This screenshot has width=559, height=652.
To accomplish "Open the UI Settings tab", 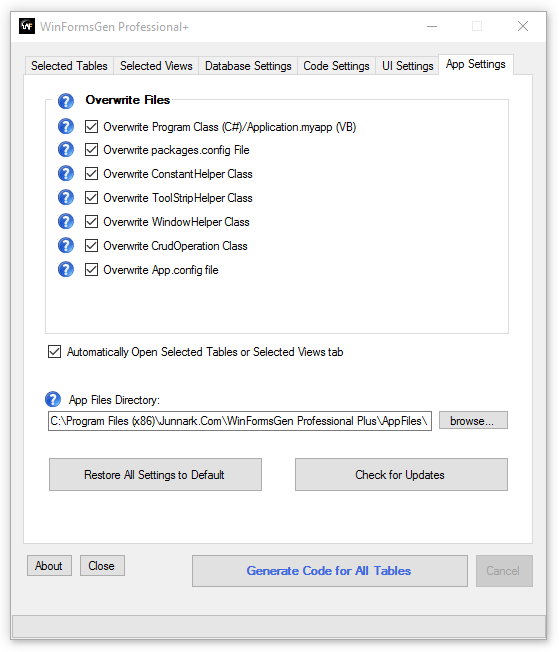I will 407,66.
